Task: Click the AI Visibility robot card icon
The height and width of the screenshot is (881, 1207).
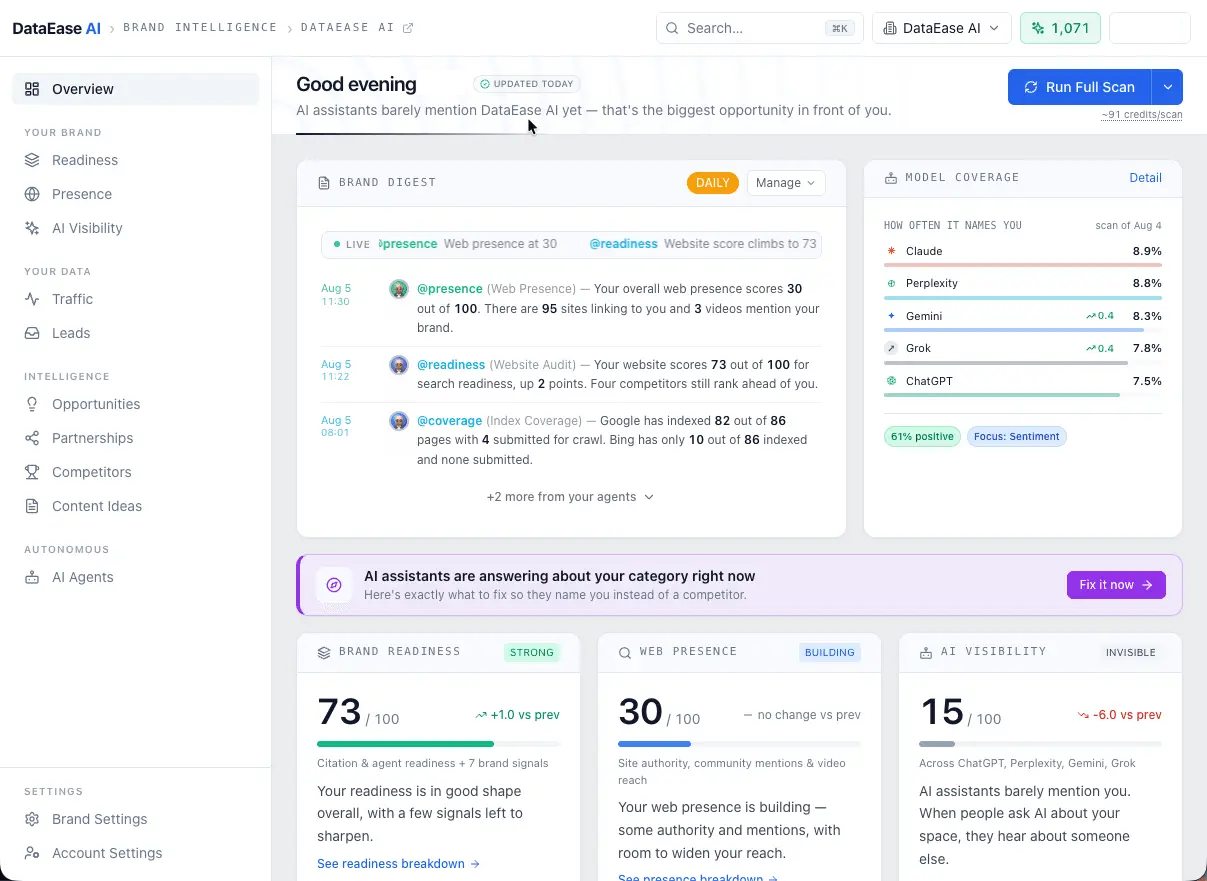Action: click(926, 652)
